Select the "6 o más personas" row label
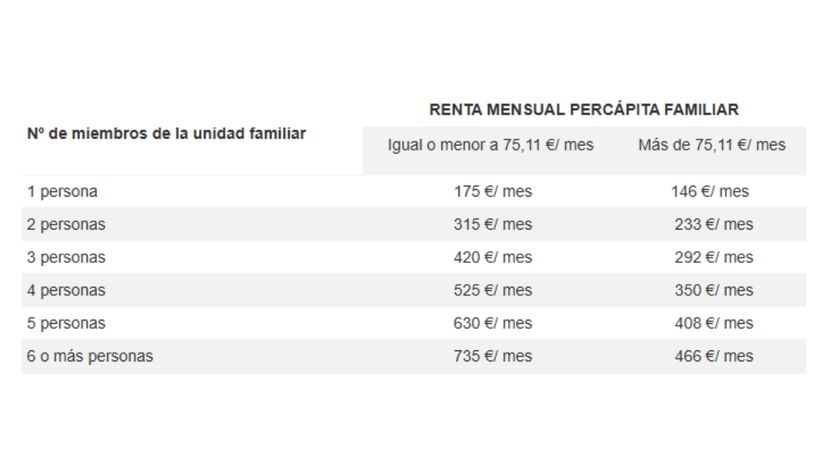Screen dimensions: 820x461 point(90,356)
